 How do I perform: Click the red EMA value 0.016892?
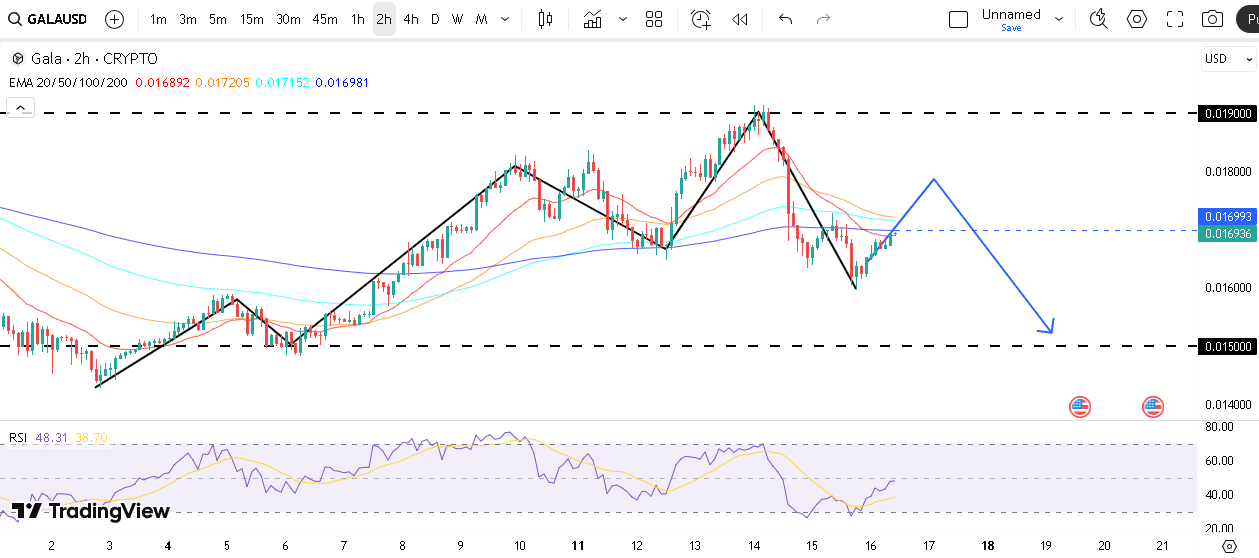click(x=163, y=83)
